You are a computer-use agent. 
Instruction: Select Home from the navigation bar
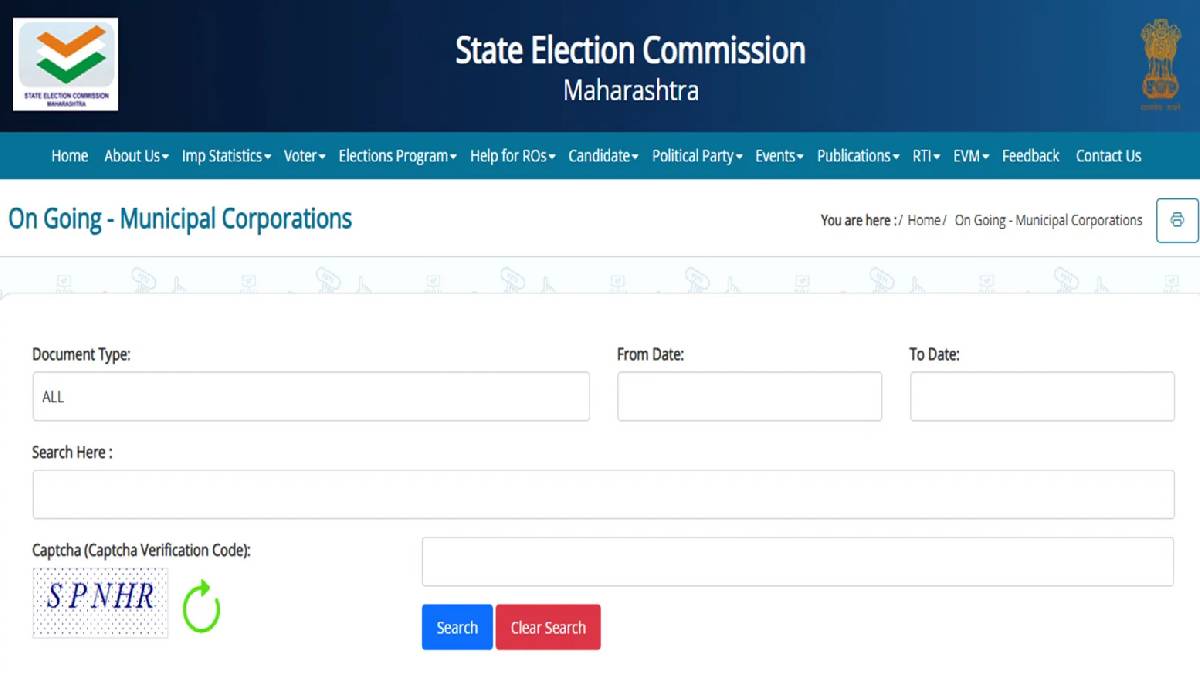point(69,156)
